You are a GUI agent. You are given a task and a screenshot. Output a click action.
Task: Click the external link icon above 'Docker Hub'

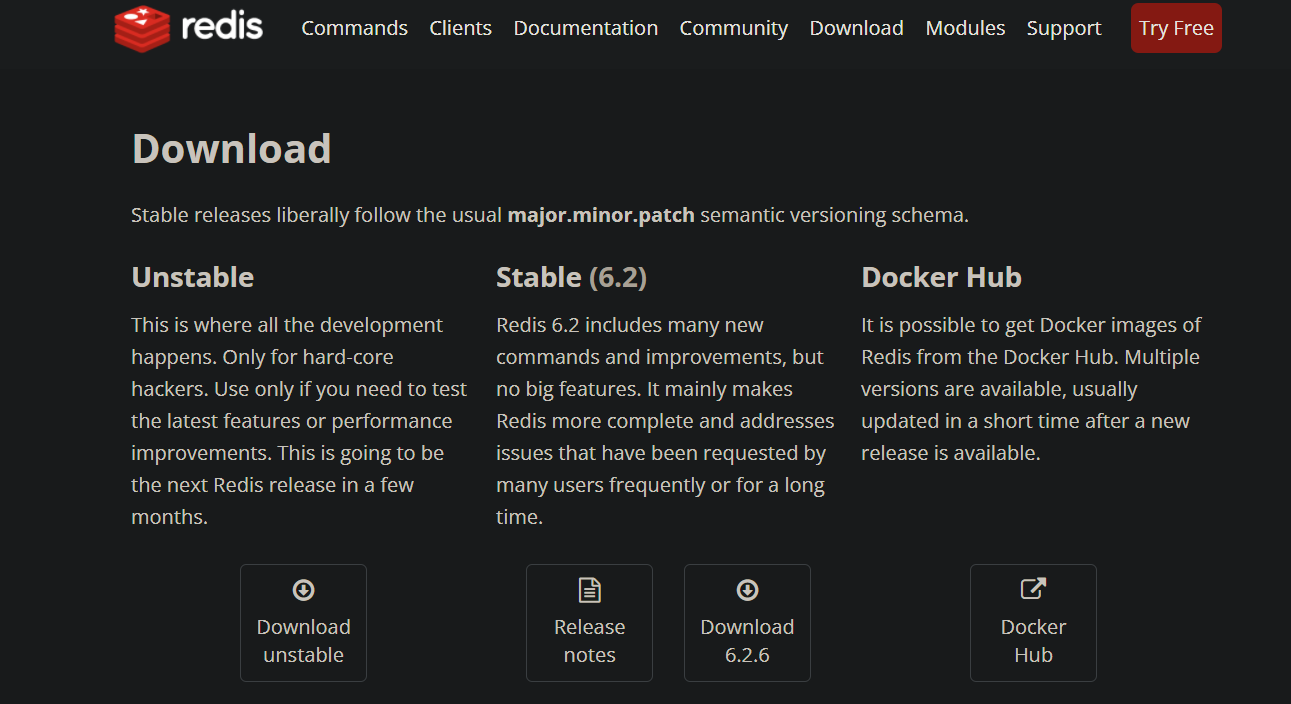(1033, 589)
